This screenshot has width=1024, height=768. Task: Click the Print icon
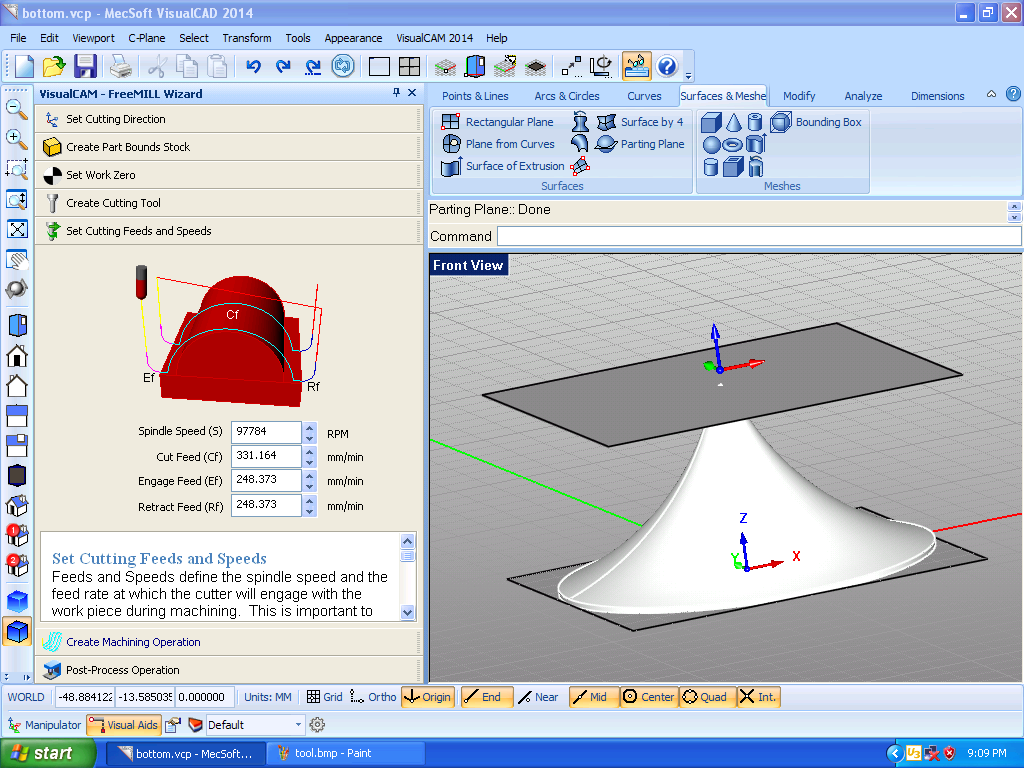(x=121, y=66)
